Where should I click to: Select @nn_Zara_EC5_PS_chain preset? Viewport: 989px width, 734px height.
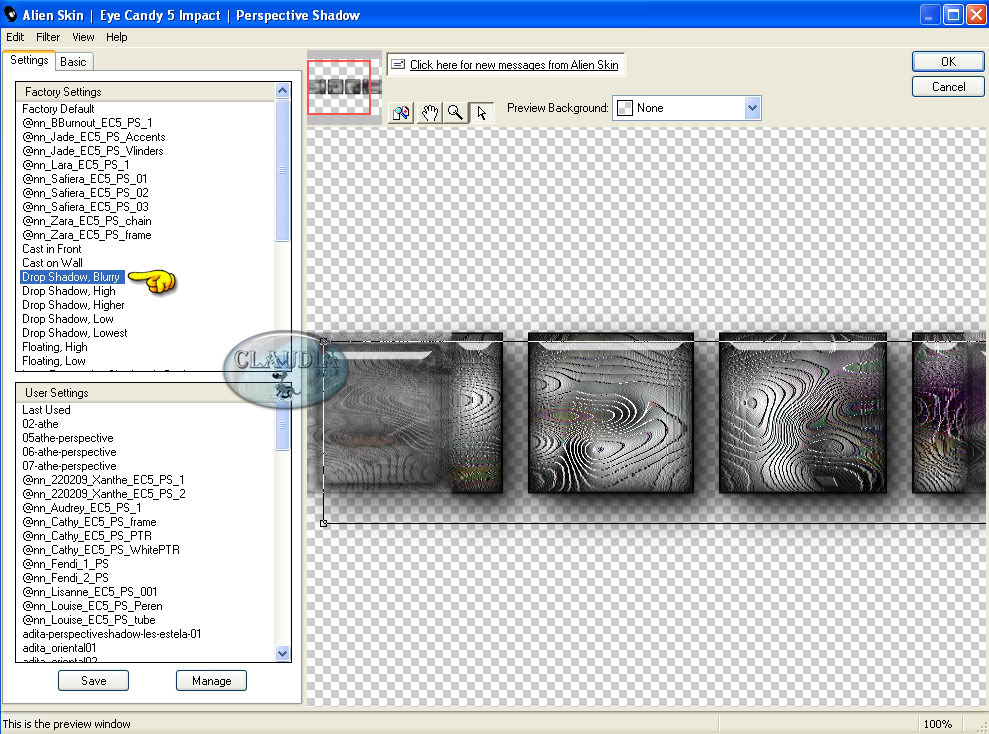point(86,221)
